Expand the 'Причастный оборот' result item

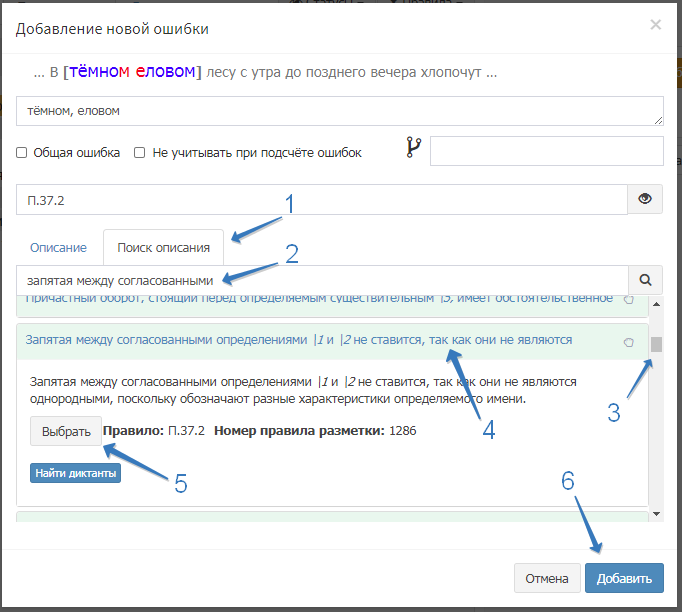point(300,299)
